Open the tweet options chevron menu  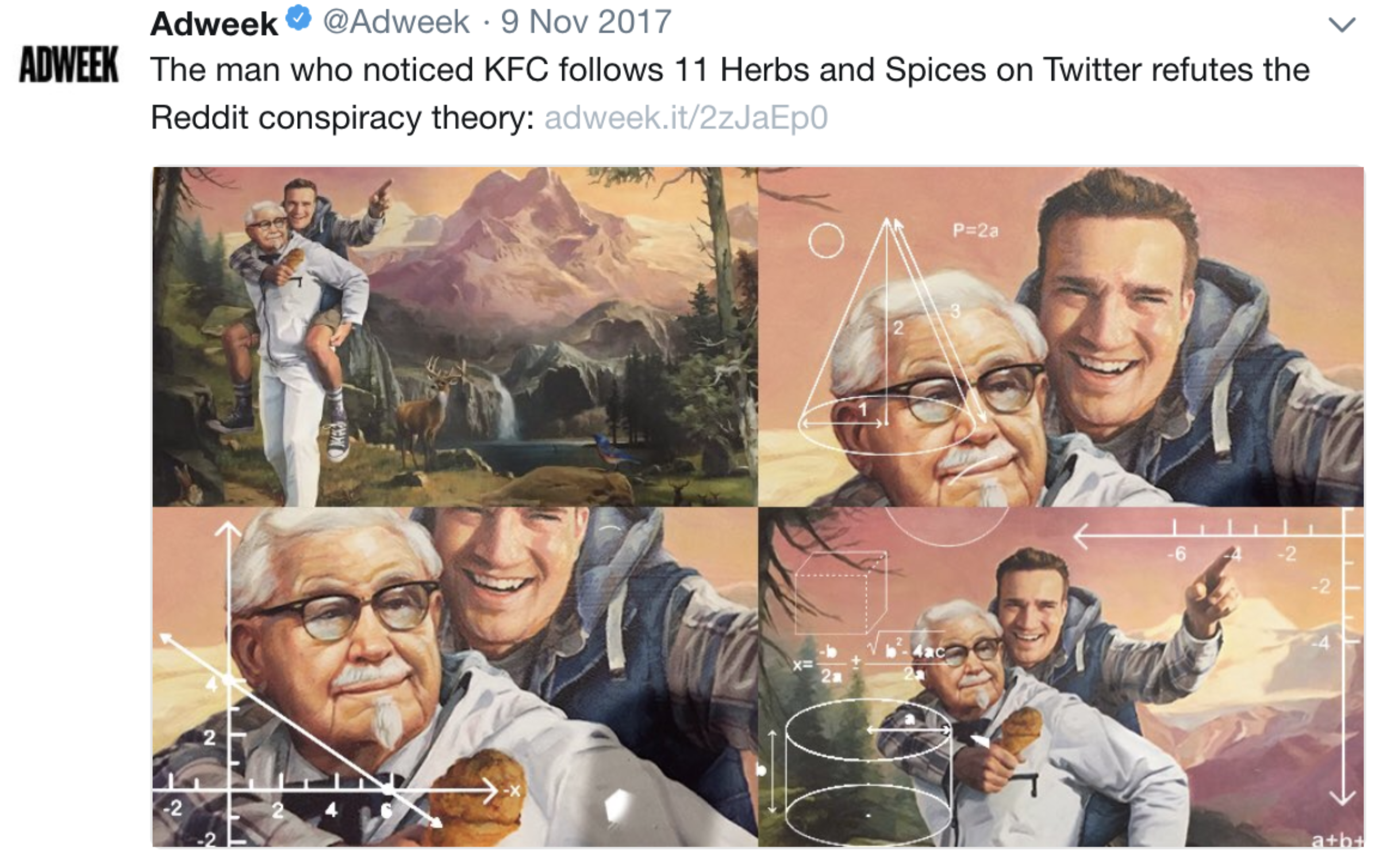click(1342, 24)
